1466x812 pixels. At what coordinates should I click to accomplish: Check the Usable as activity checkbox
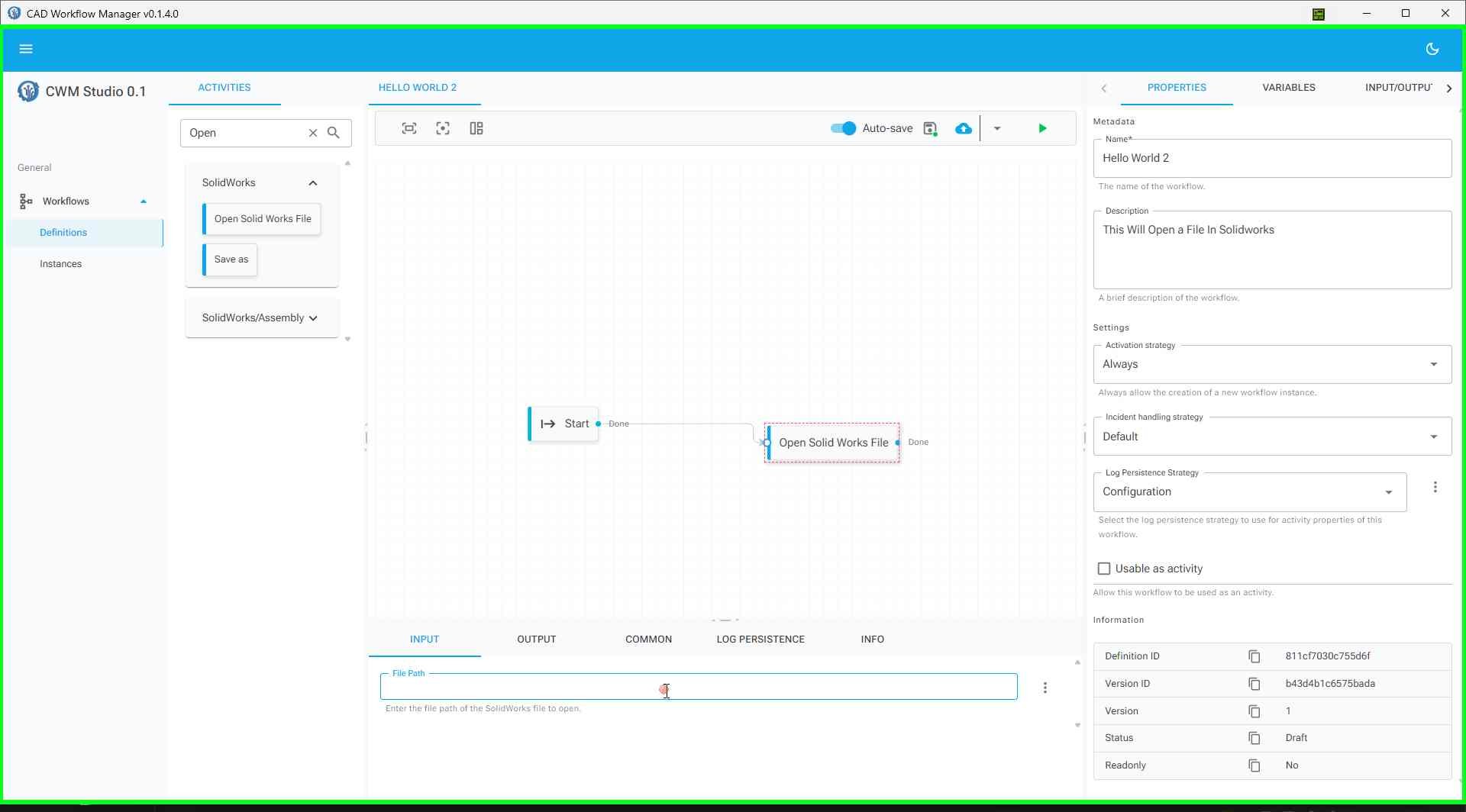tap(1104, 569)
